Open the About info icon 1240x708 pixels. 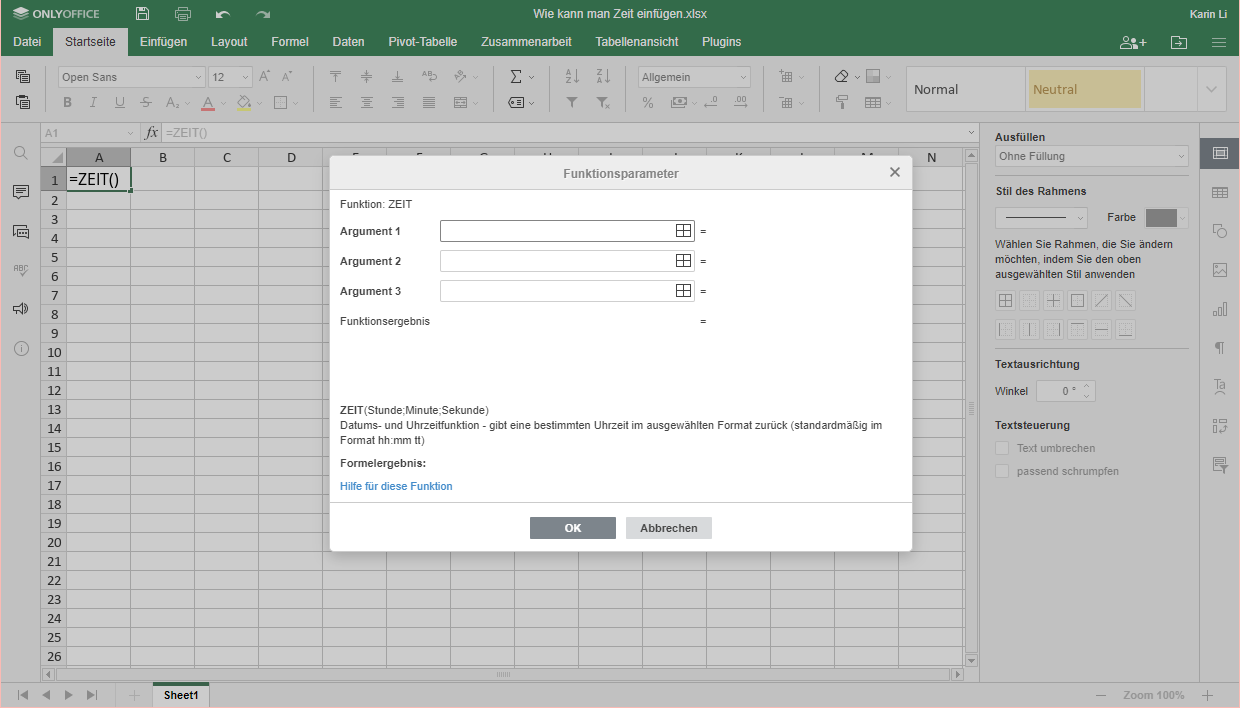(21, 348)
